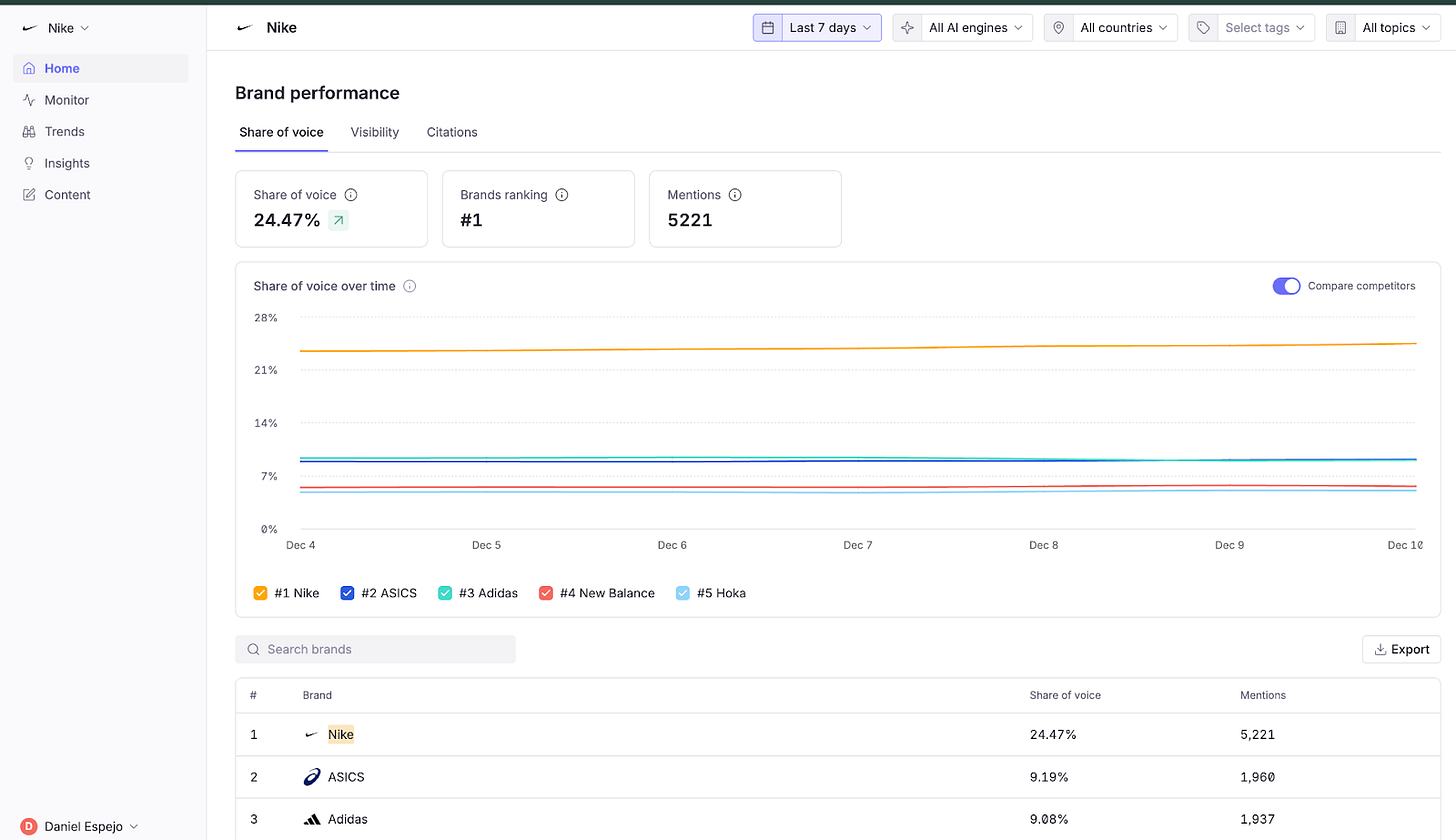The height and width of the screenshot is (840, 1456).
Task: Click the Home icon in sidebar
Action: pyautogui.click(x=28, y=69)
